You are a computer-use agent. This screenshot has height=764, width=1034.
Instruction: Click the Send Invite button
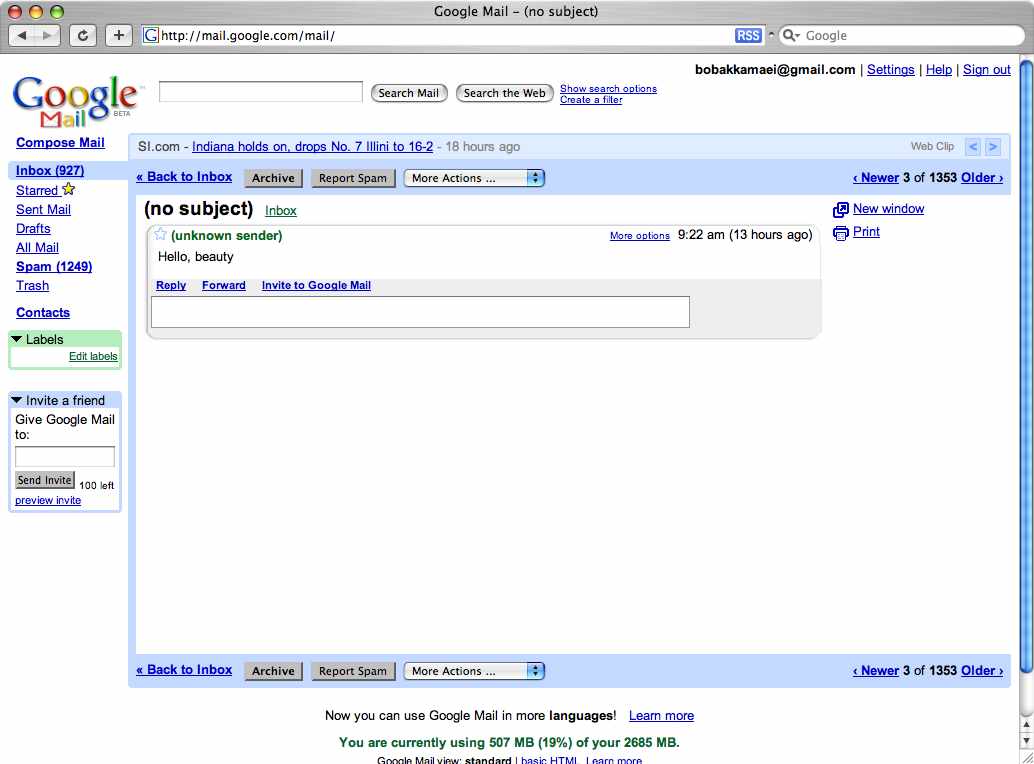(45, 480)
